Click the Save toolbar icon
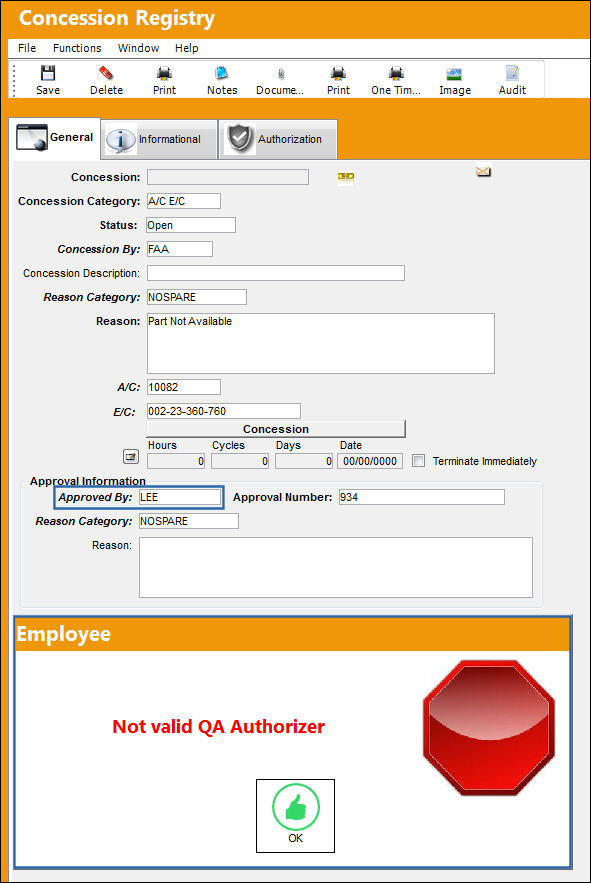 pos(48,73)
